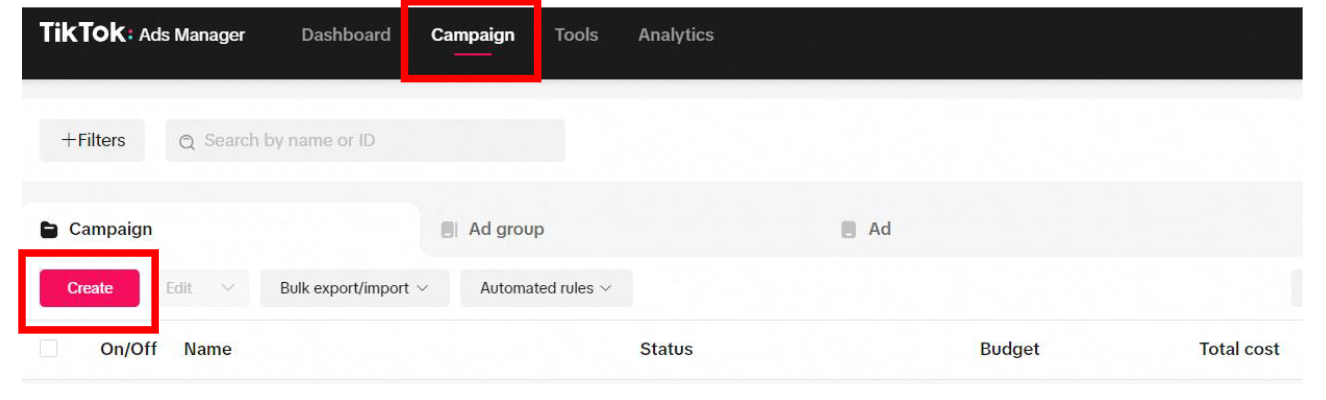
Task: Click the Ad tab icon
Action: 848,230
